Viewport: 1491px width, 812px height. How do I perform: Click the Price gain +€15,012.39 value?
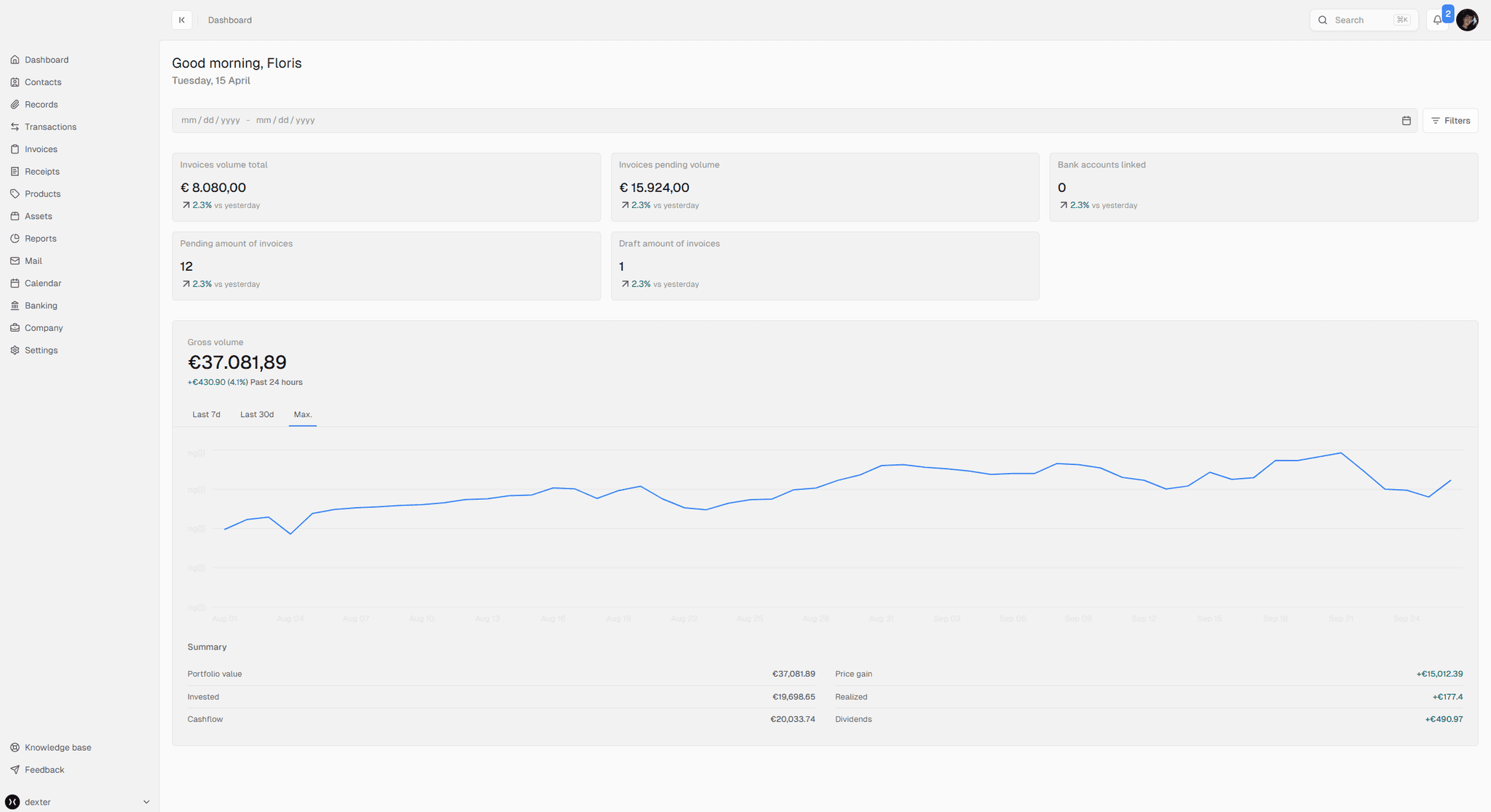click(x=1439, y=674)
